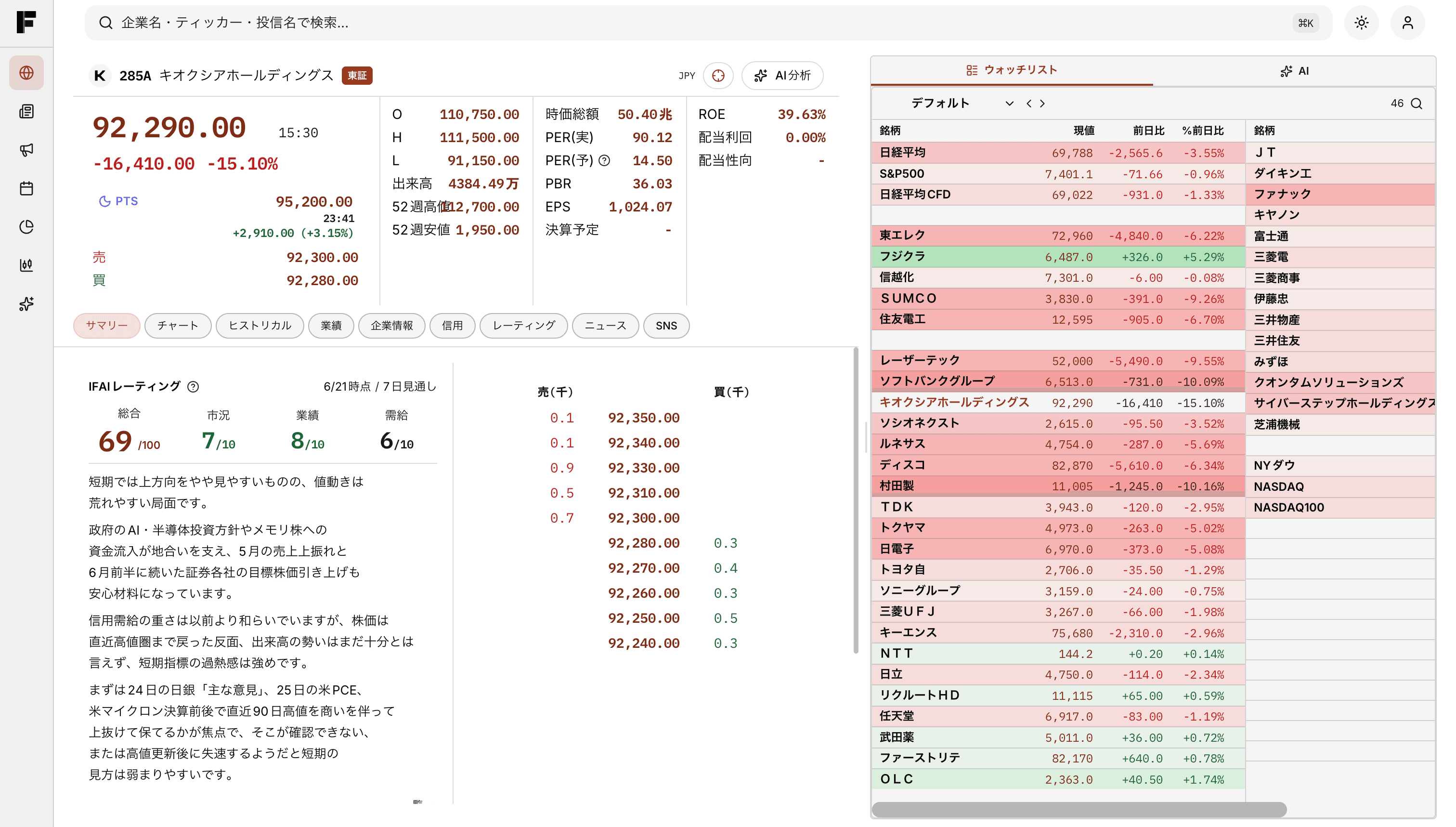Screen dimensions: 1456x827
Task: Select ファナック in second watchlist column
Action: pos(1341,194)
